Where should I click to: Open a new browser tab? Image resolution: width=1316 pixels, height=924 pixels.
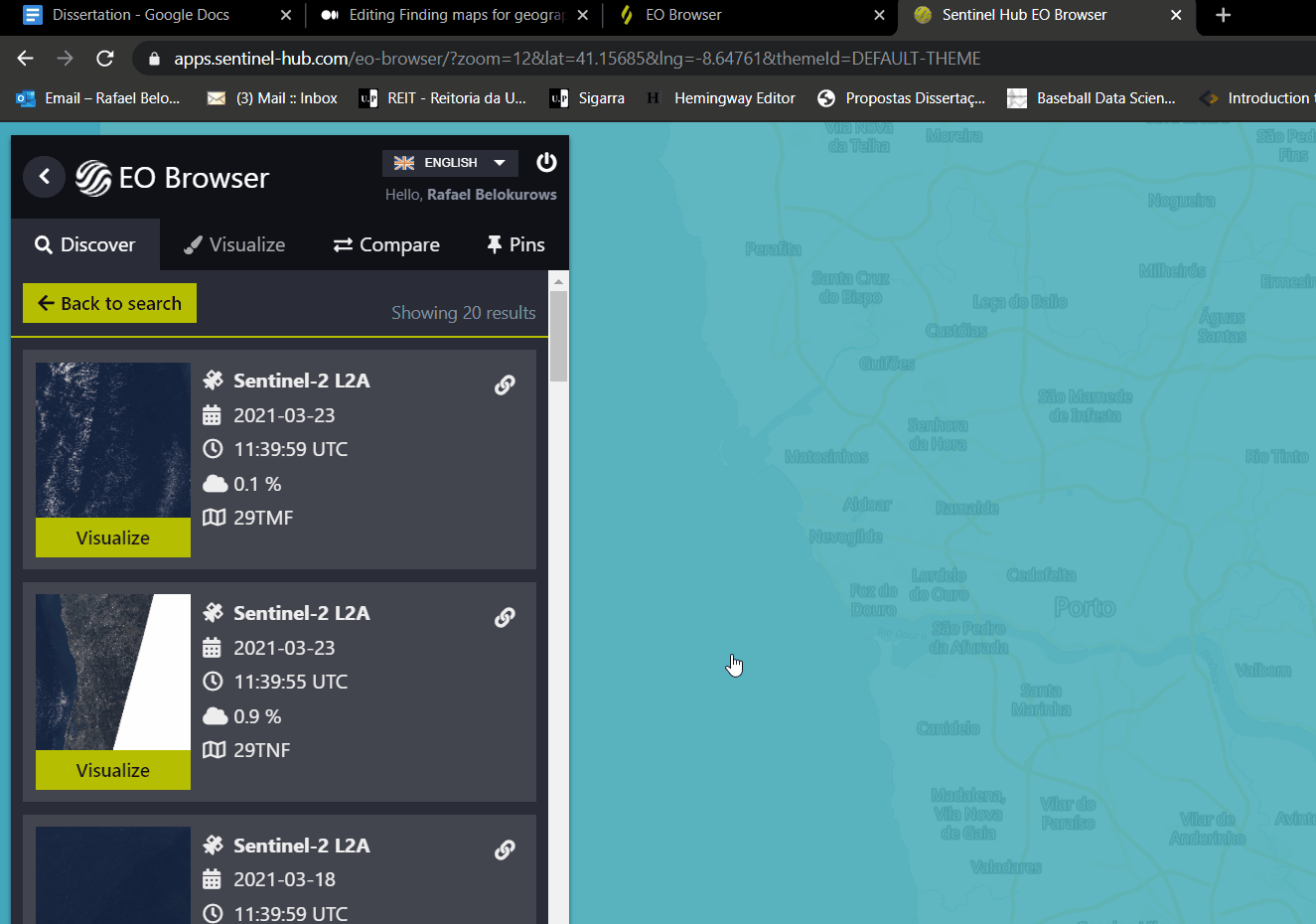point(1223,15)
